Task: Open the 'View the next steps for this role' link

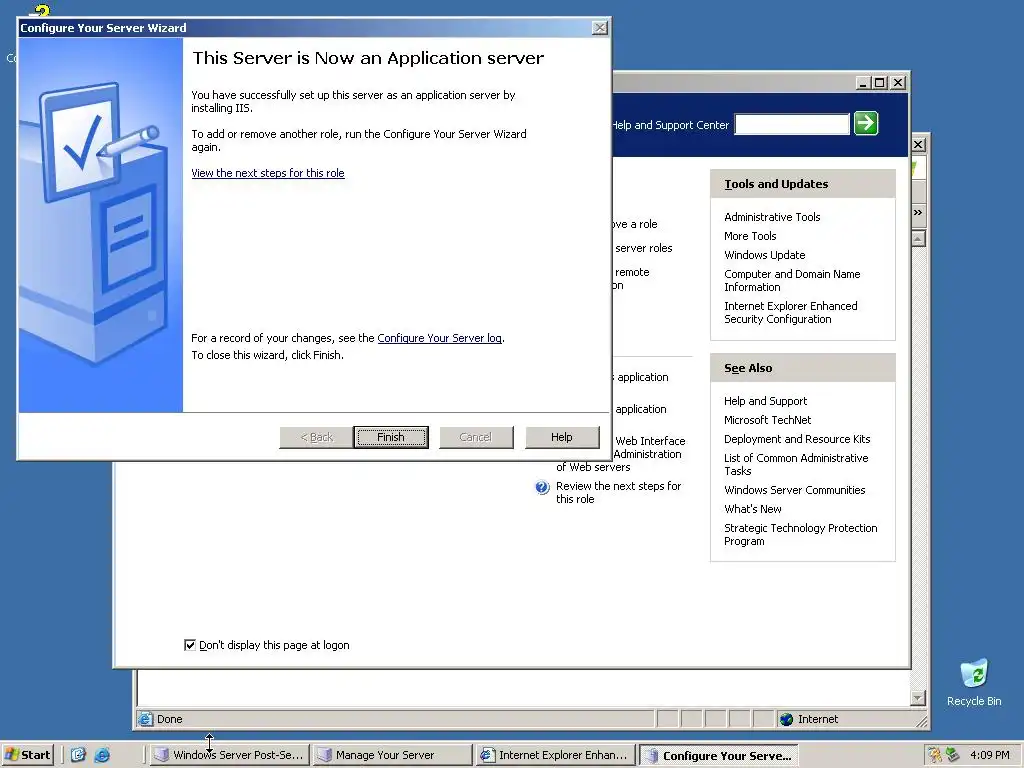Action: coord(268,173)
